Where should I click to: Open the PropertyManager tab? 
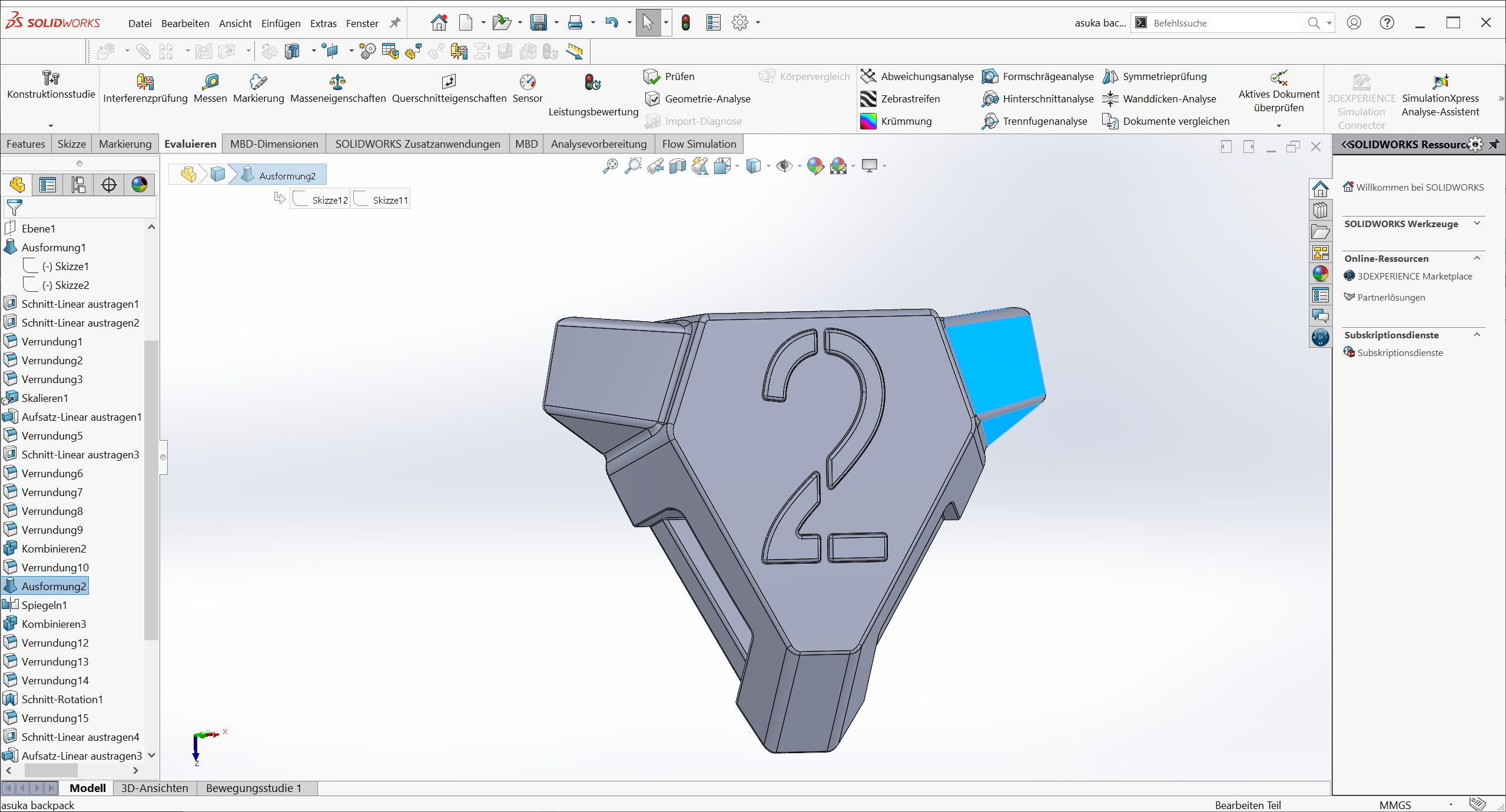(x=48, y=185)
